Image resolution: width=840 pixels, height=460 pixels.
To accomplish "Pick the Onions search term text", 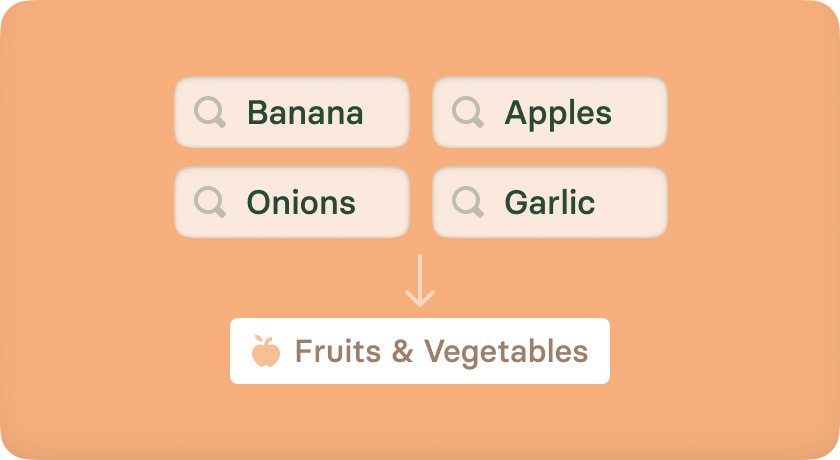I will pos(301,202).
